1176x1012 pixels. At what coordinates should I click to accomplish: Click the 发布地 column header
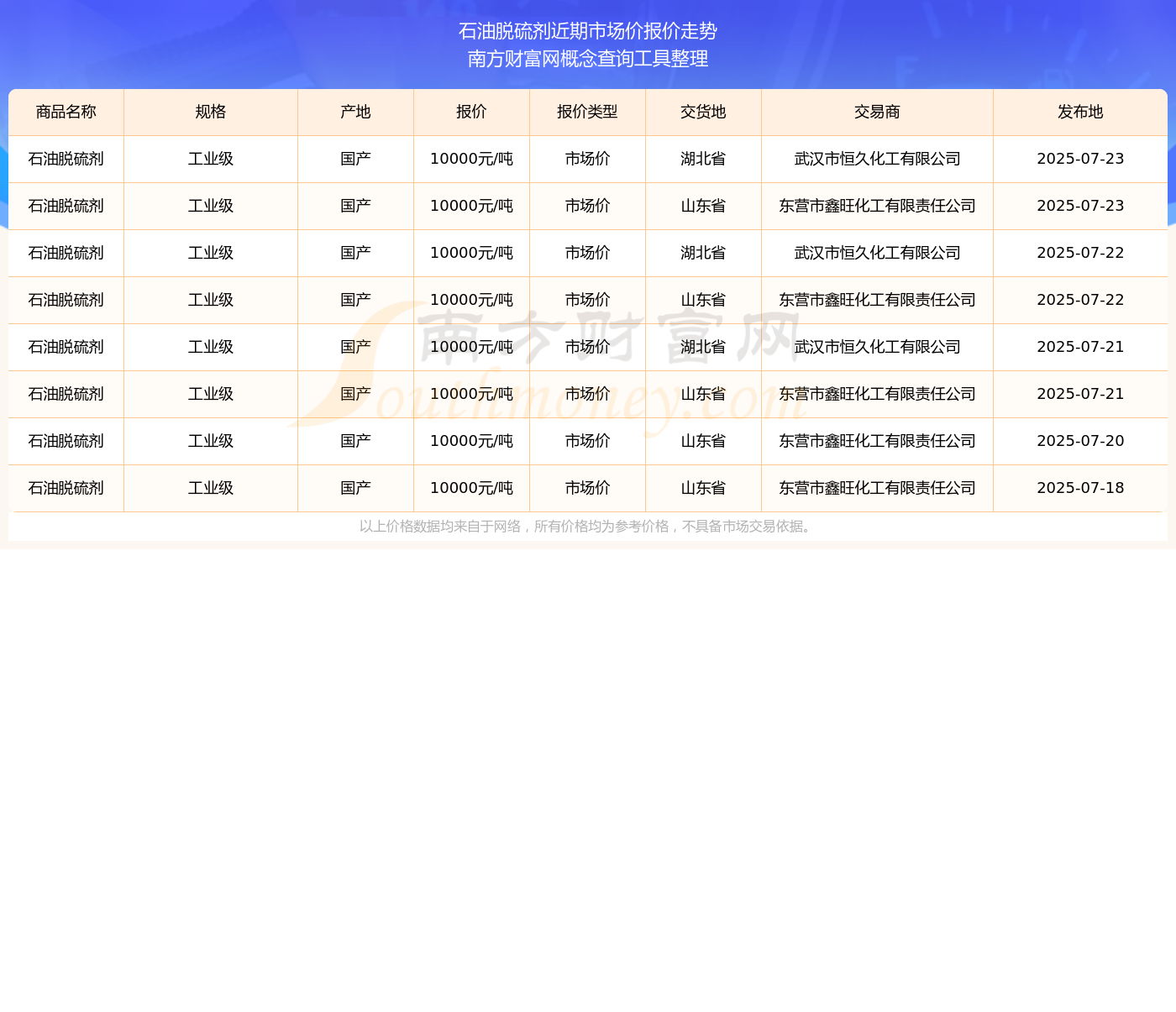[x=1081, y=112]
